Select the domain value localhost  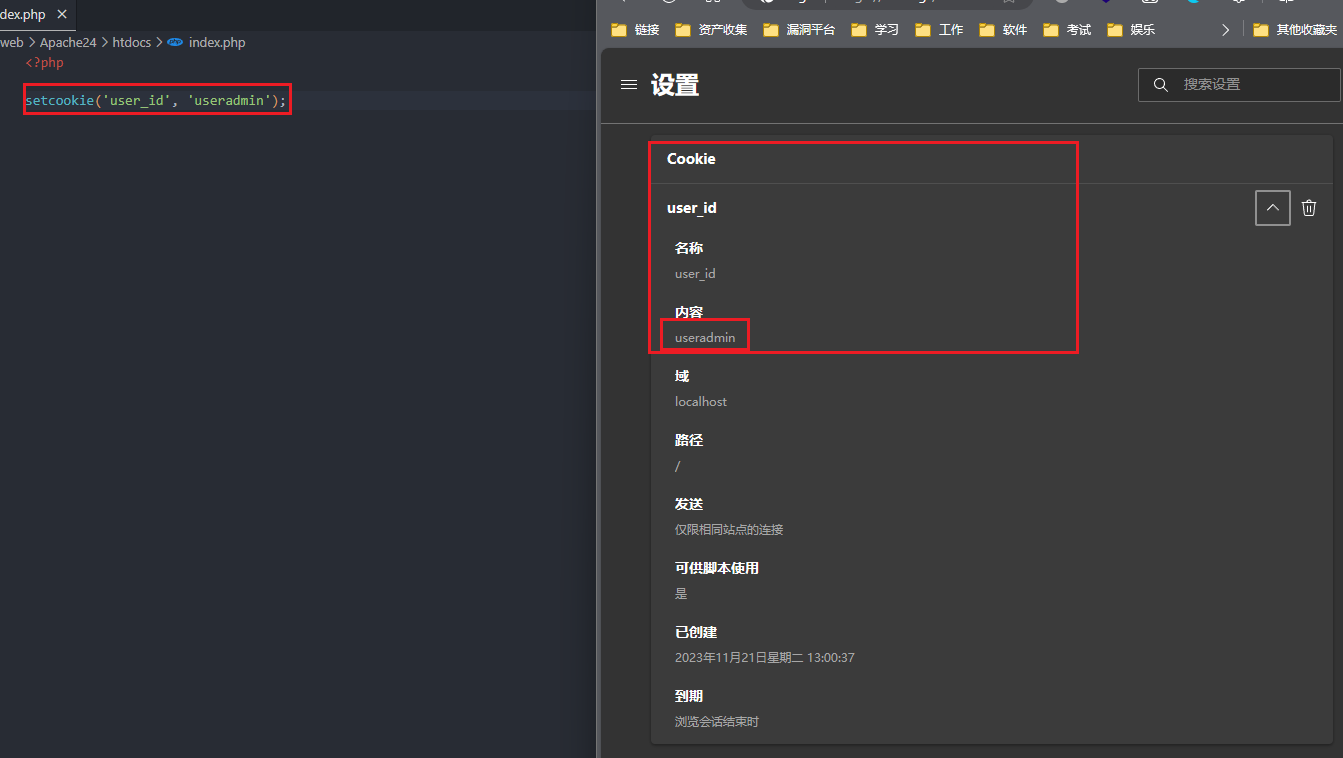coord(701,402)
